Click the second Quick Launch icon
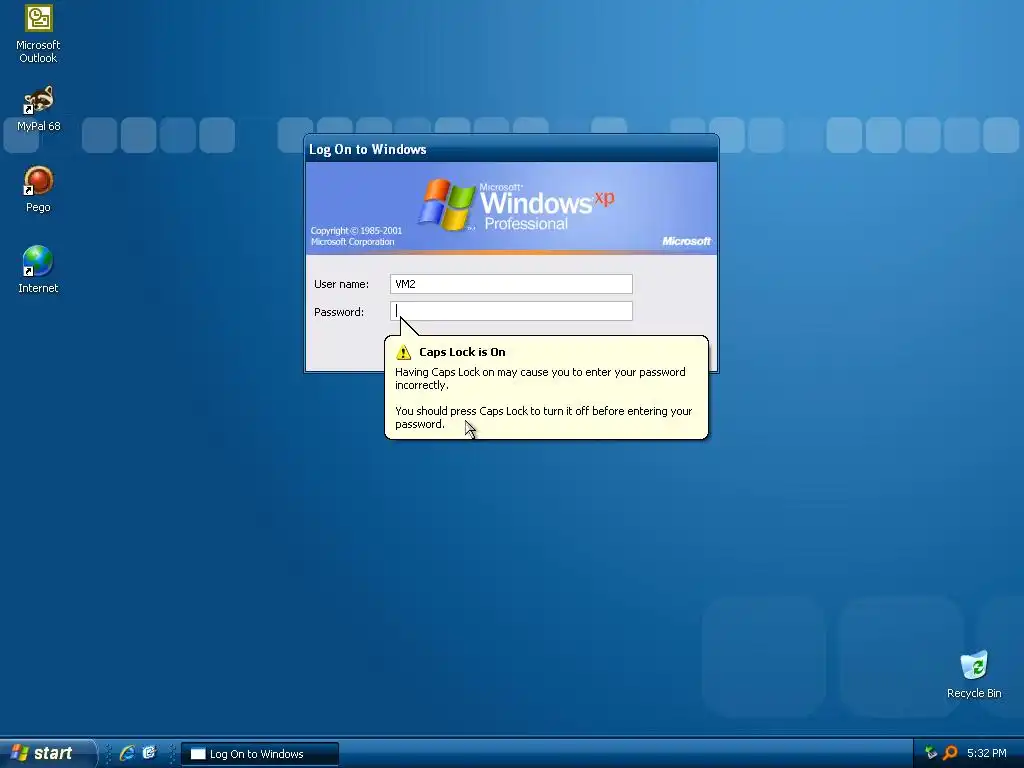Viewport: 1024px width, 768px height. coord(150,753)
